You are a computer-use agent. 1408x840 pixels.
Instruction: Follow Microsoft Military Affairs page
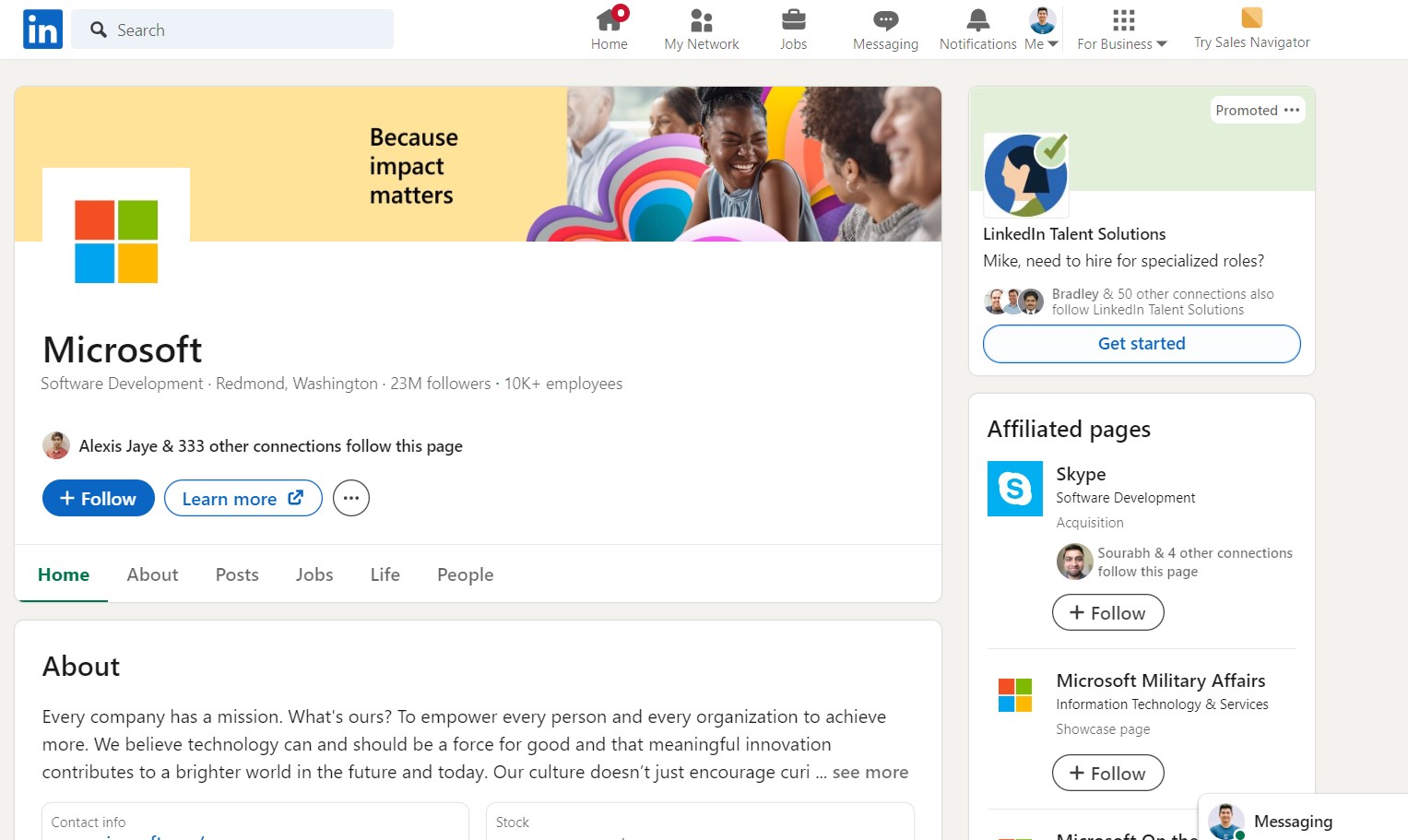(x=1107, y=773)
